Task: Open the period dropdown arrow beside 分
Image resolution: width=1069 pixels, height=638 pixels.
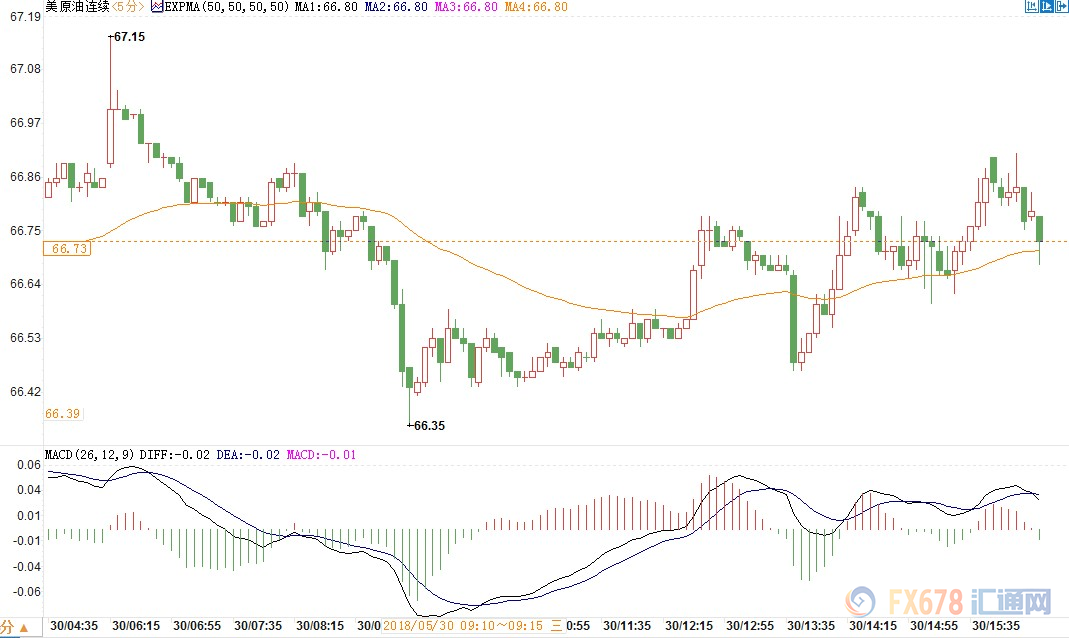Action: click(x=23, y=628)
